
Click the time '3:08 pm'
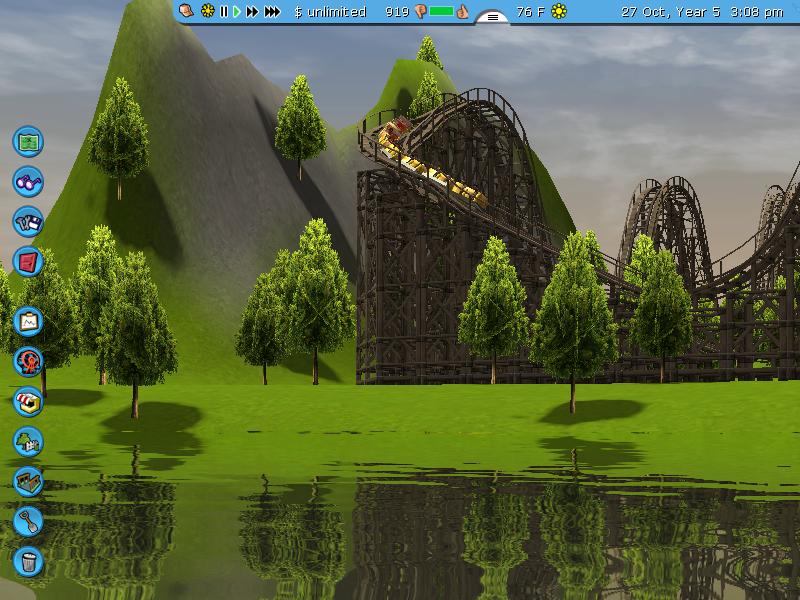coord(757,12)
